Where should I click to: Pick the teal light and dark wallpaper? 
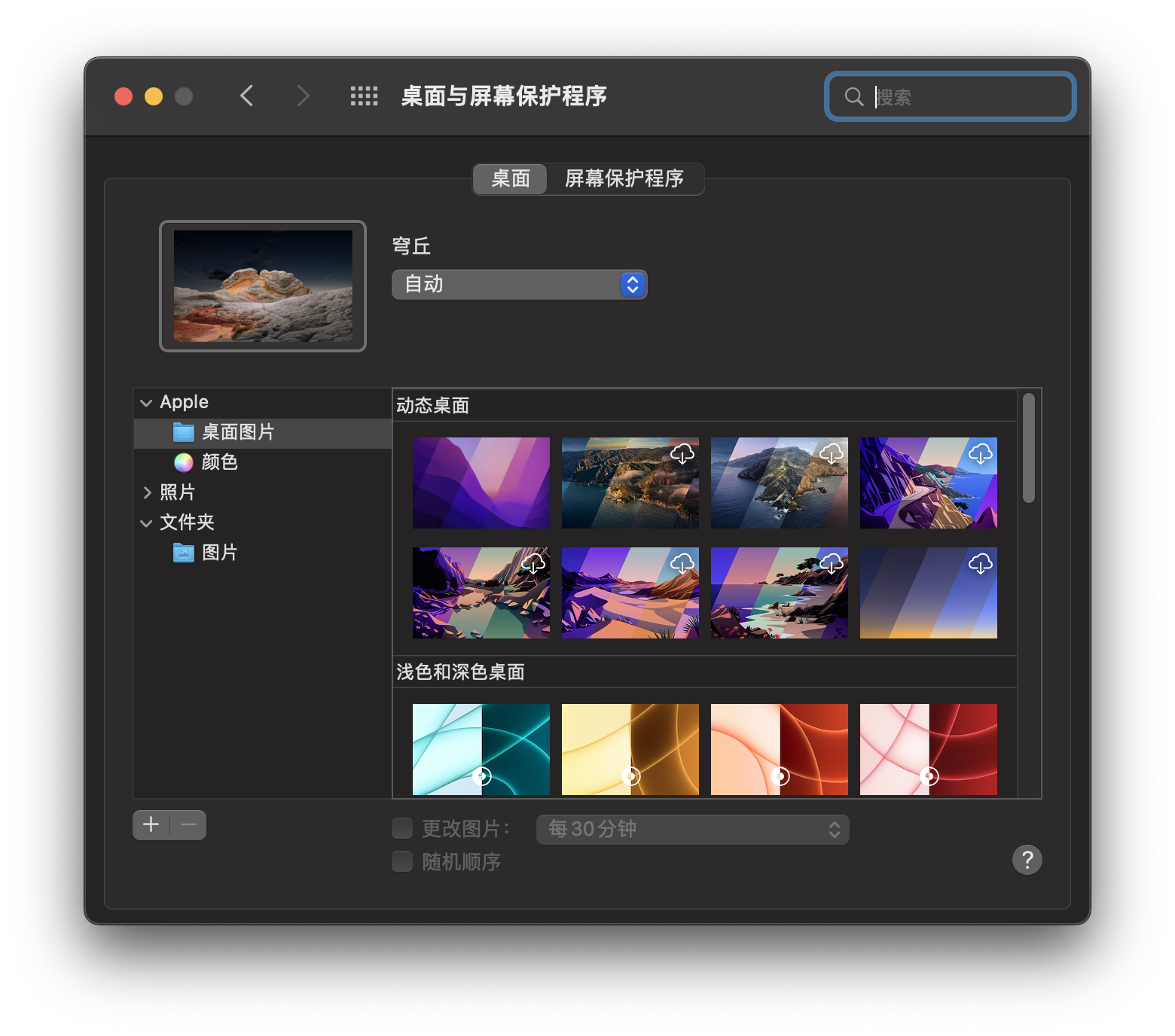point(481,749)
